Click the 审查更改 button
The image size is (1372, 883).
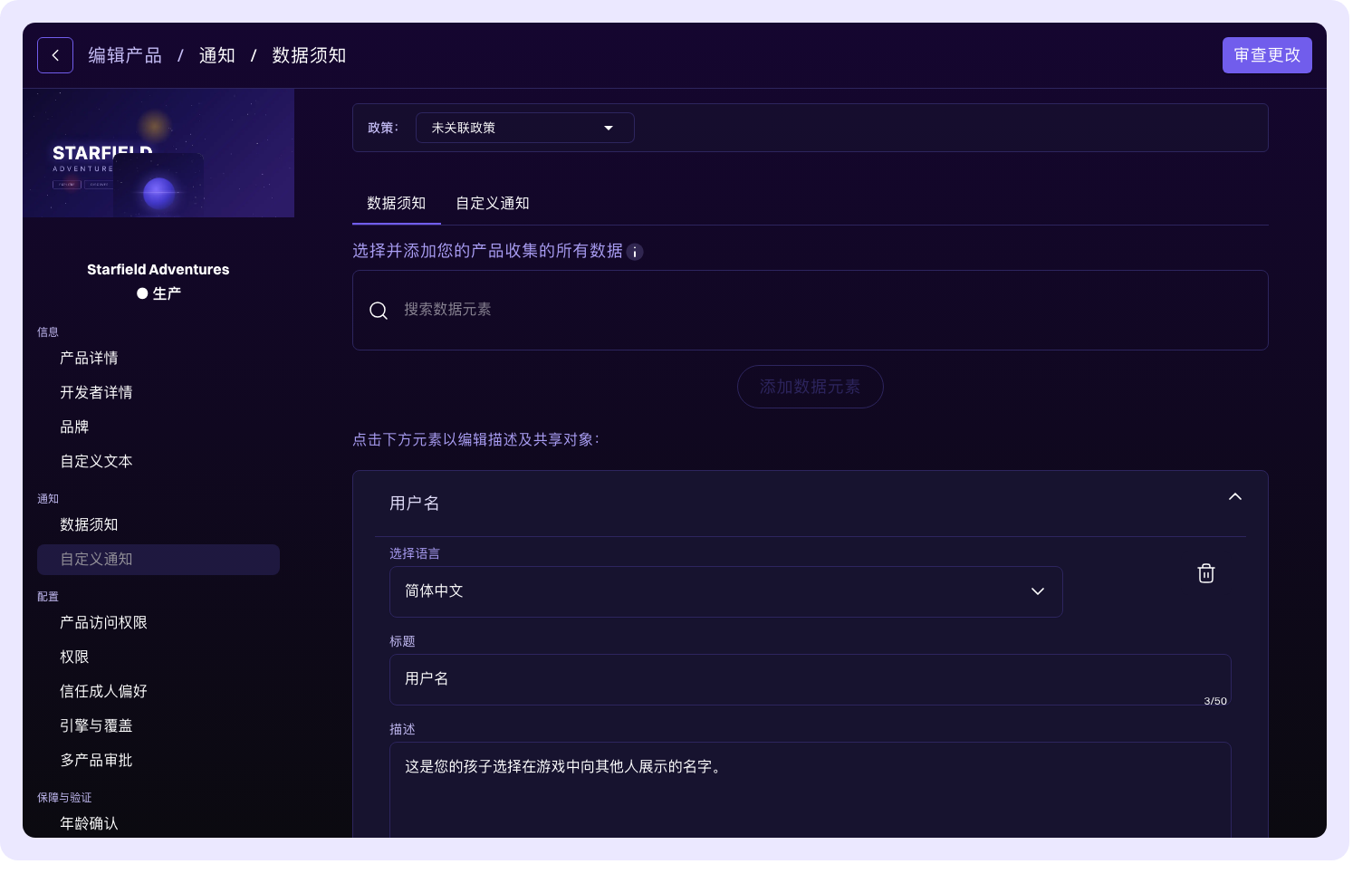(1267, 55)
